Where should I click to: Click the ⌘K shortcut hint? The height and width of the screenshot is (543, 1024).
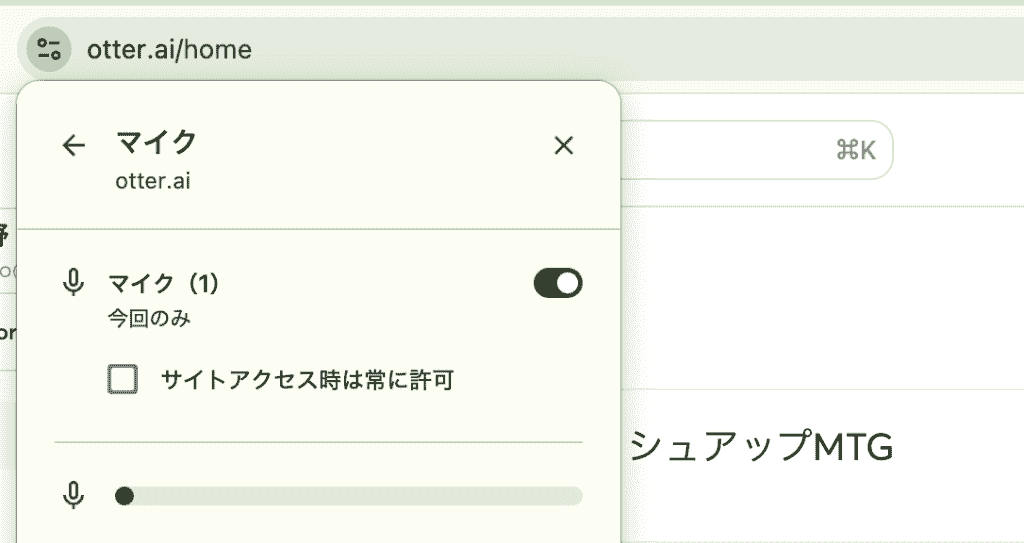tap(856, 150)
